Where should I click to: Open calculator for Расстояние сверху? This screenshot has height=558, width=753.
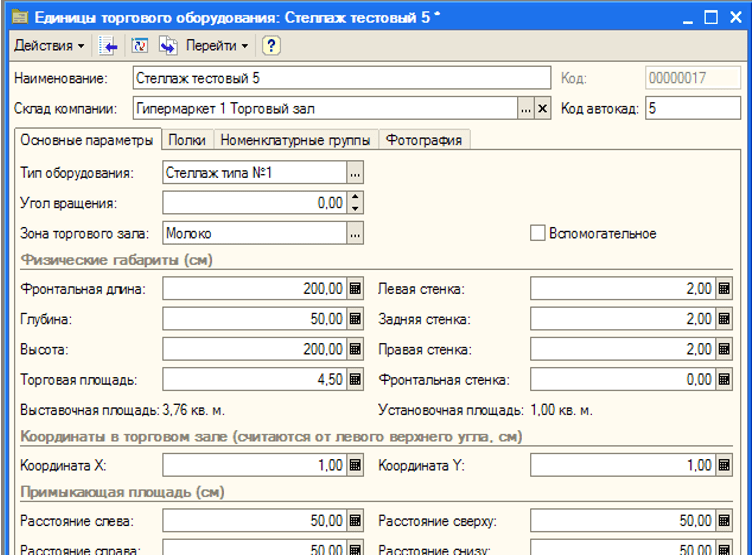click(x=724, y=521)
